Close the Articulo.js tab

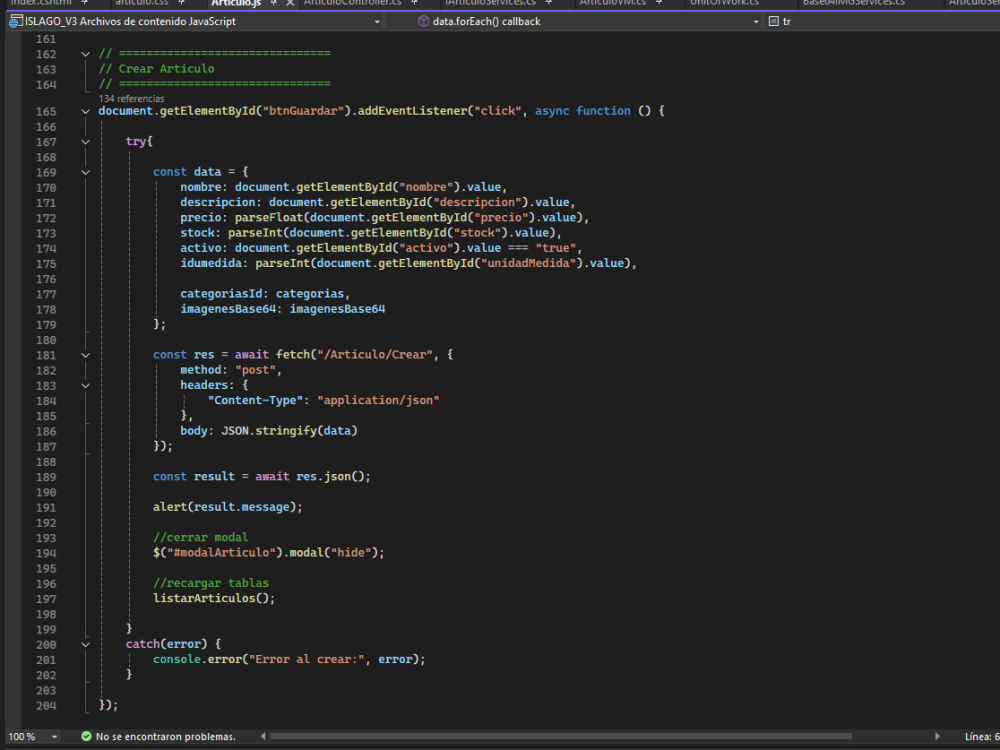pos(290,3)
